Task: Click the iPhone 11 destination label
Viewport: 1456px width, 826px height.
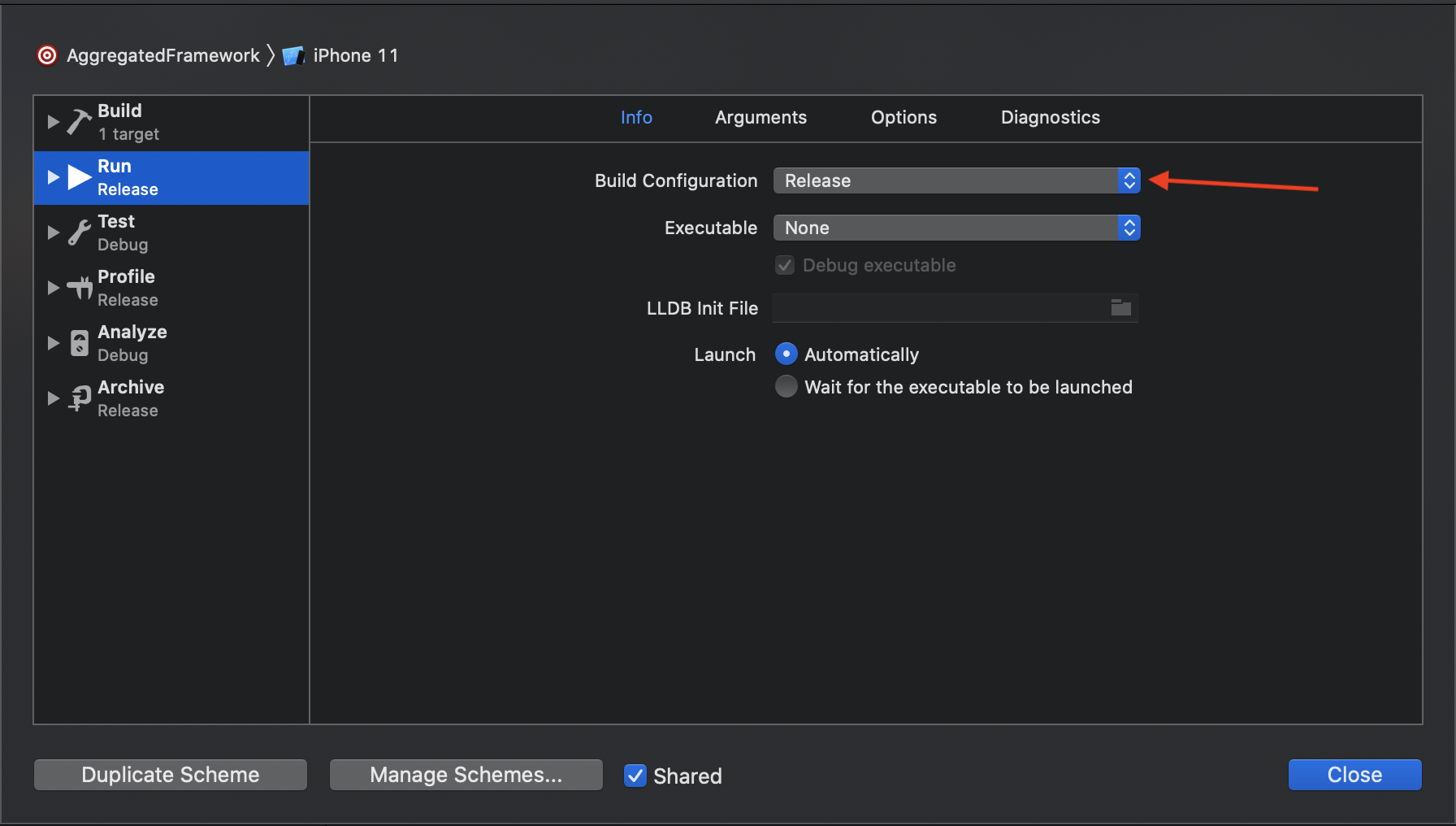Action: (x=356, y=55)
